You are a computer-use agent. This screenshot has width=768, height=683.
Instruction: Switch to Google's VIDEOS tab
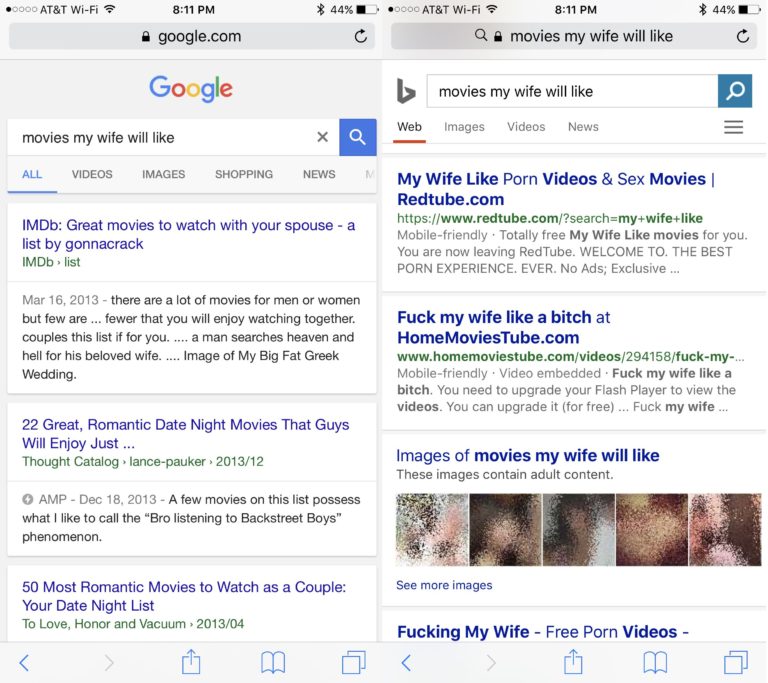(92, 174)
